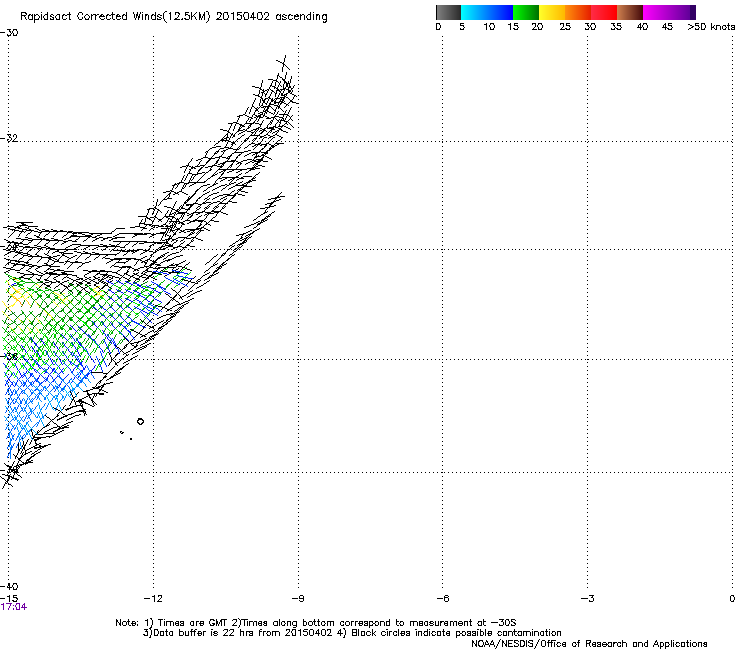This screenshot has height=650, width=740.
Task: Click the brown 35-40 knots color band
Action: click(x=630, y=12)
